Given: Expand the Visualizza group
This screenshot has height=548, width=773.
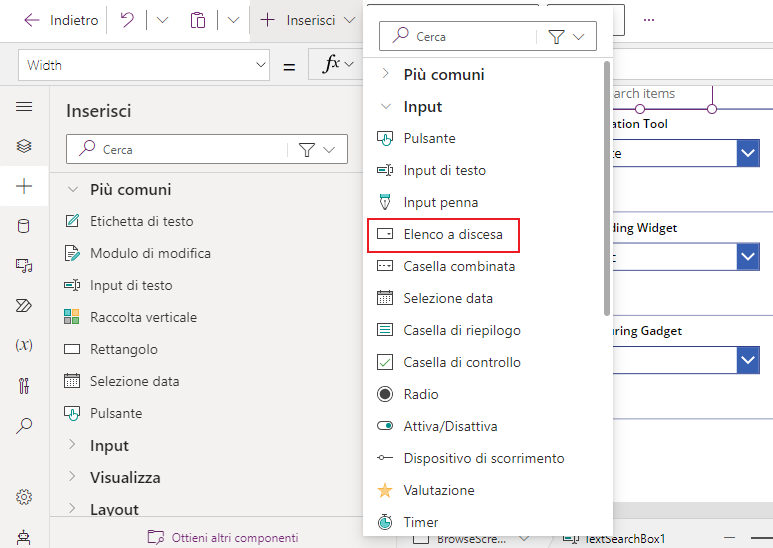Looking at the screenshot, I should [x=72, y=477].
